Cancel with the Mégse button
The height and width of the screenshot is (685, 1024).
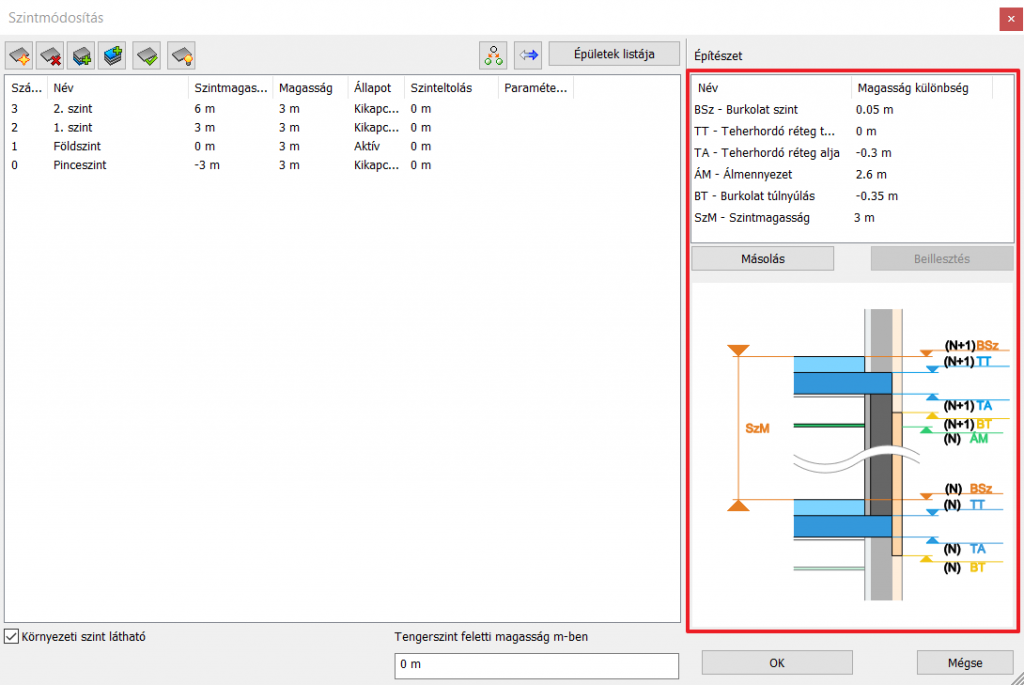click(965, 663)
